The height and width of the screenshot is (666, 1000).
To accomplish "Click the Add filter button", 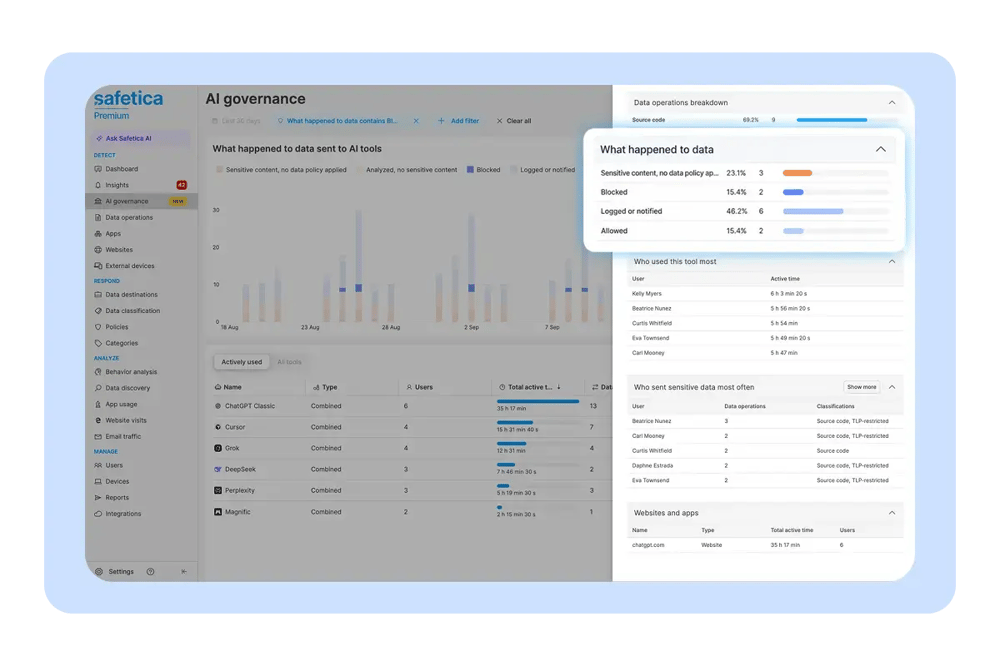I will (459, 121).
